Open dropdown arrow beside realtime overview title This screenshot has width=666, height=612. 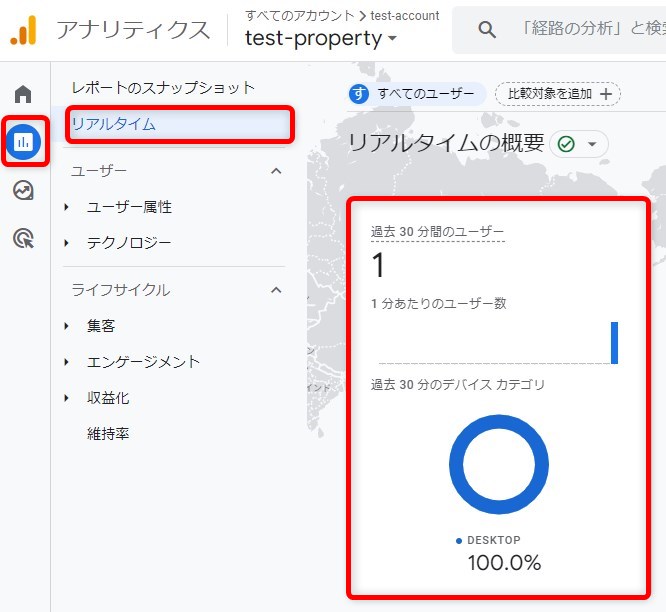click(592, 144)
